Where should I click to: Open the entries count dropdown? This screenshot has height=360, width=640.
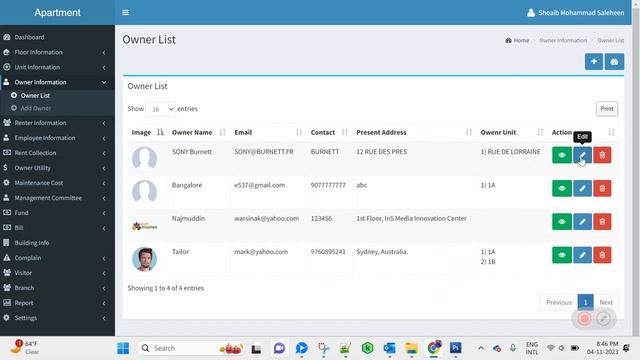161,109
